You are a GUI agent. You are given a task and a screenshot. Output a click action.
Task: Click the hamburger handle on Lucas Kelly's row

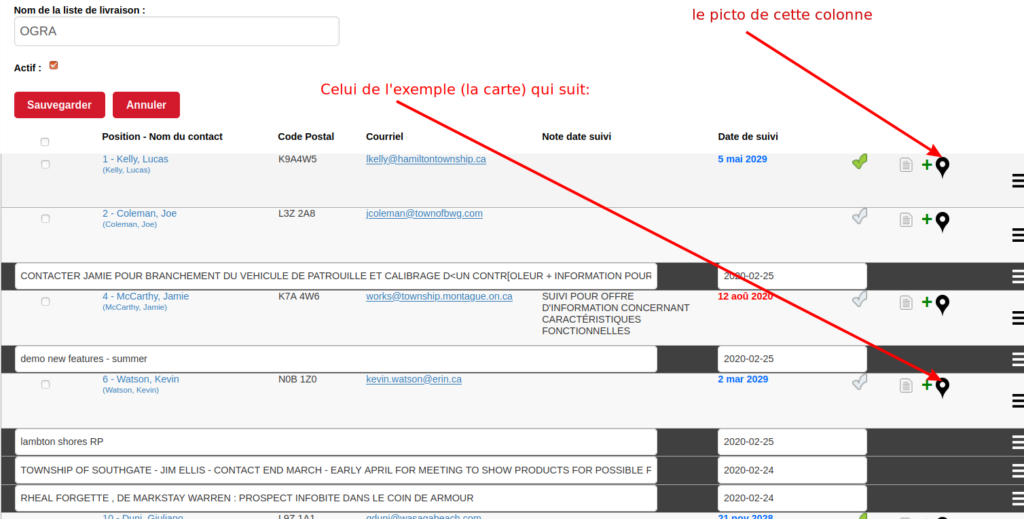1017,181
